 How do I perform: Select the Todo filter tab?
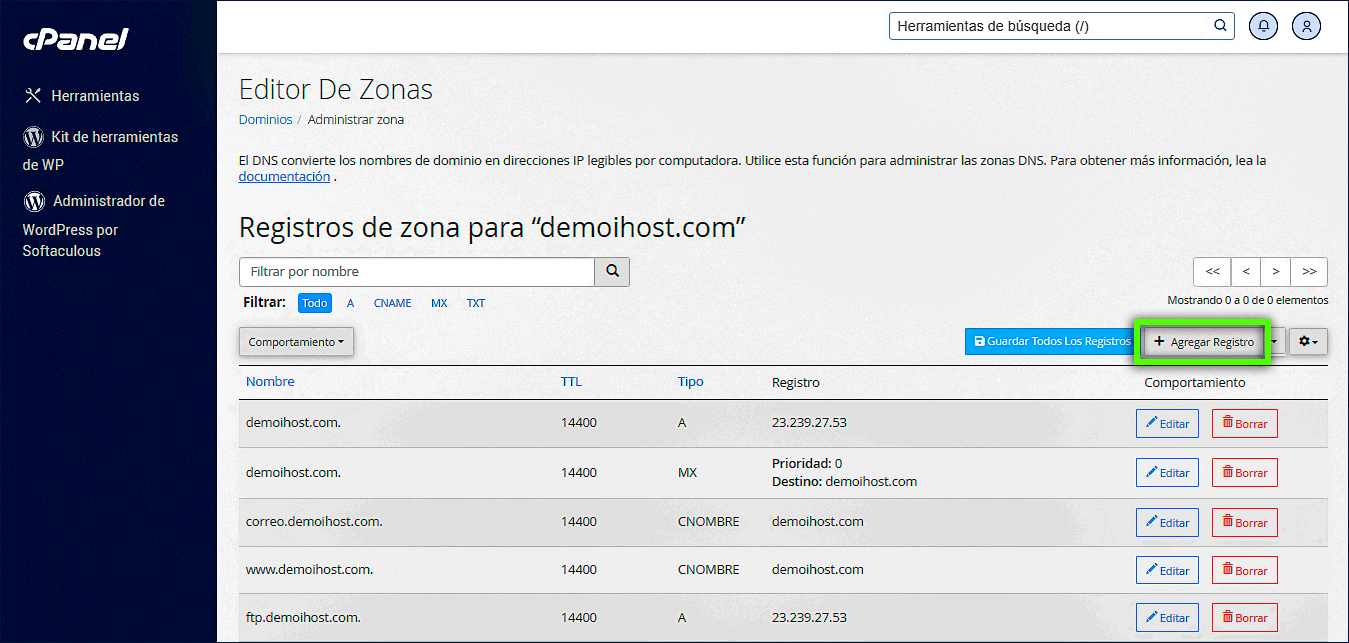[x=314, y=302]
